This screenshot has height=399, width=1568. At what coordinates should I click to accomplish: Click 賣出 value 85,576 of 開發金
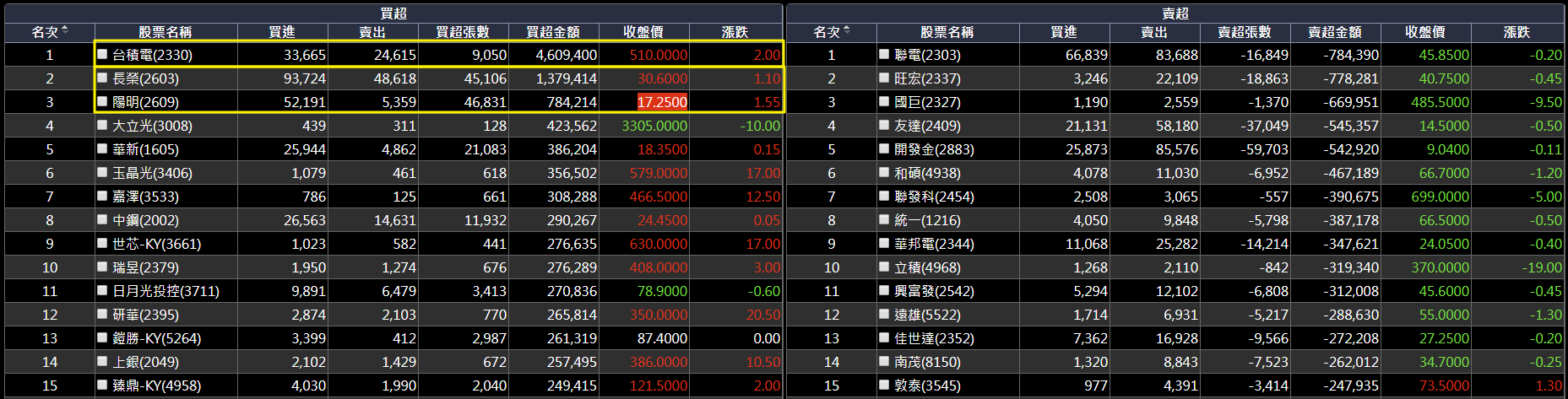coord(1177,149)
